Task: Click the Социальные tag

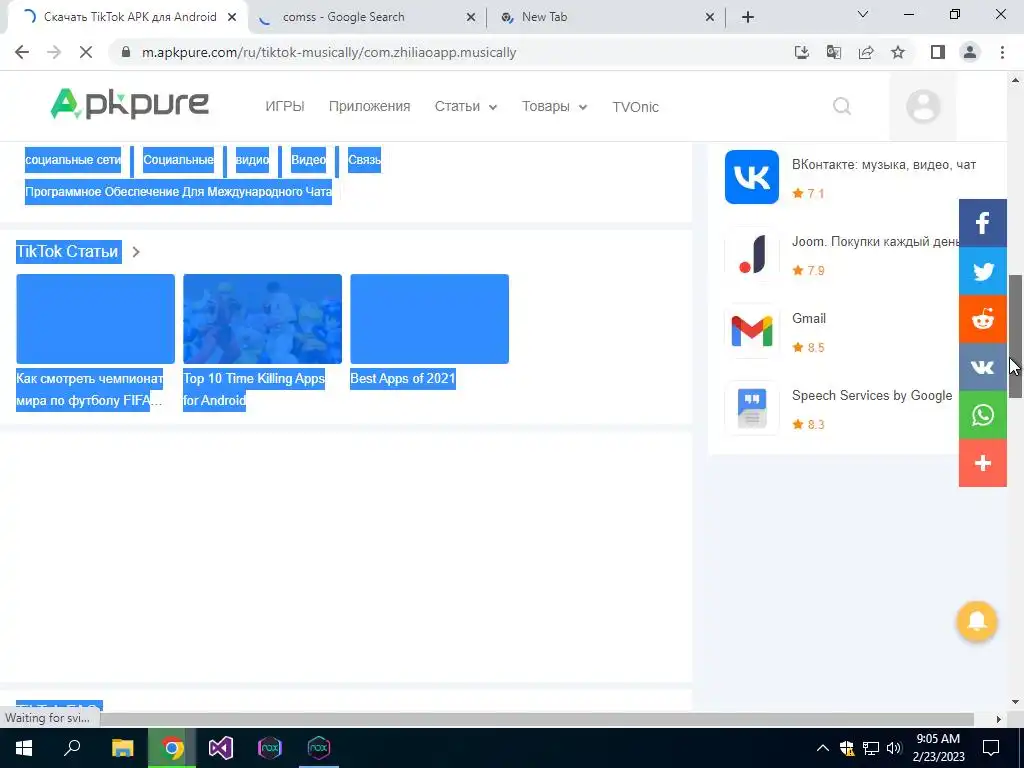Action: [x=178, y=159]
